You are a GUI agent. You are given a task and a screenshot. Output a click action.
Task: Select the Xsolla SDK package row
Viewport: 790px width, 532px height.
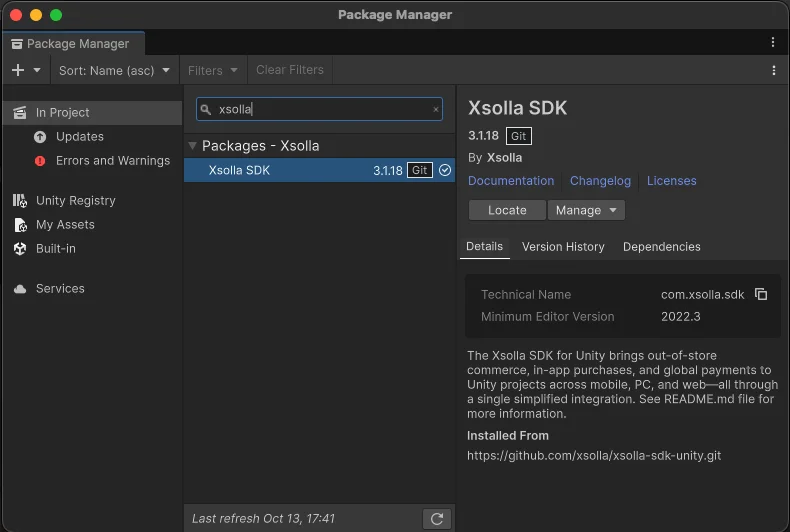click(319, 170)
